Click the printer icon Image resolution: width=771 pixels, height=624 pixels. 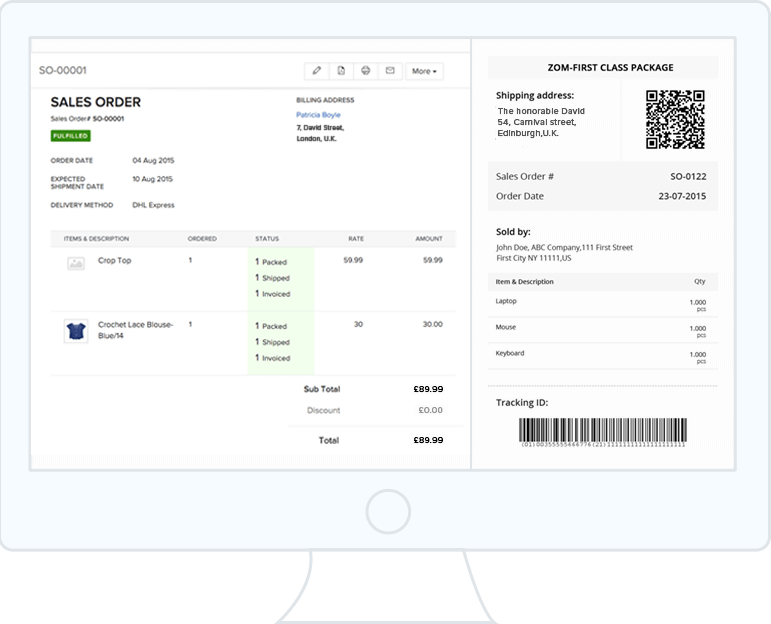coord(365,71)
